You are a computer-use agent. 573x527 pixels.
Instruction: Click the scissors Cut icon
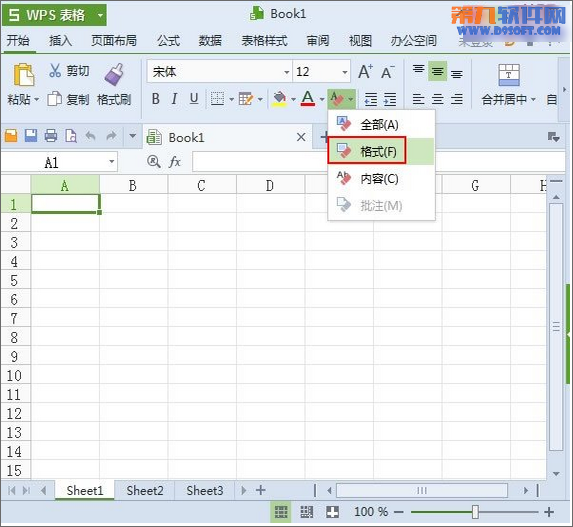coord(55,70)
